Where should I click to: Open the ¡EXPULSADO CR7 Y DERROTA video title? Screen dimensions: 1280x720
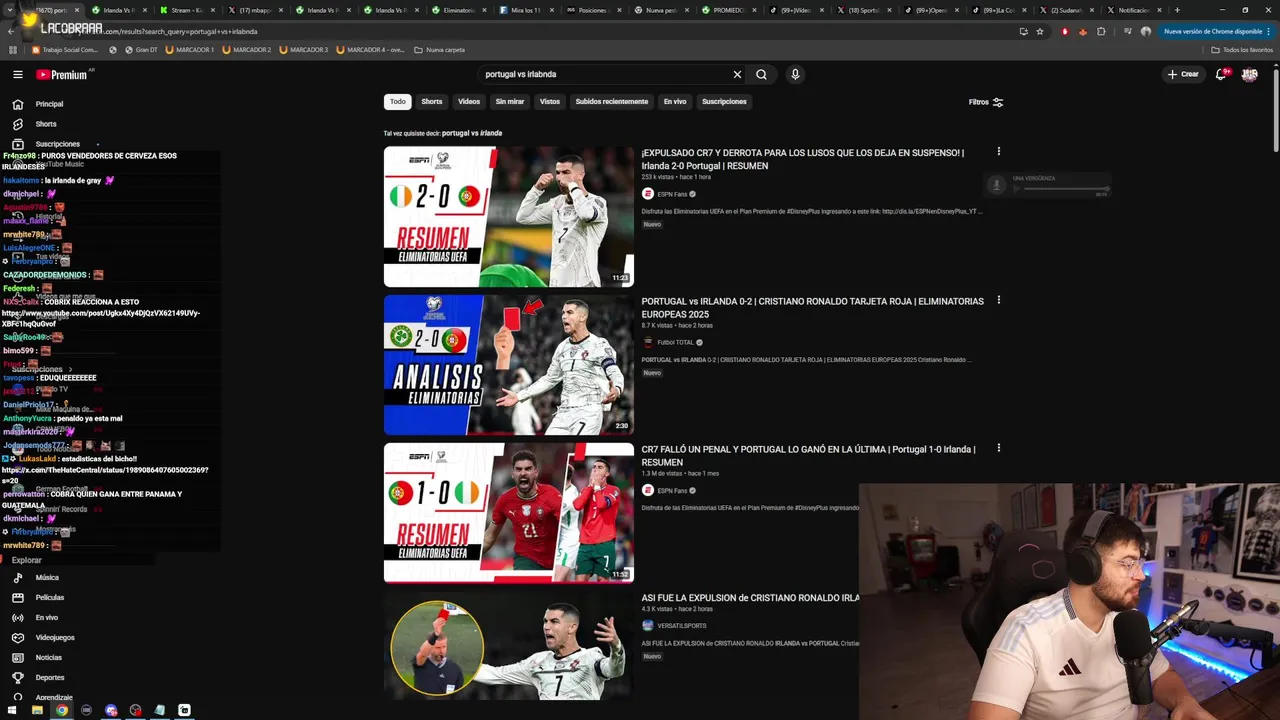[803, 159]
